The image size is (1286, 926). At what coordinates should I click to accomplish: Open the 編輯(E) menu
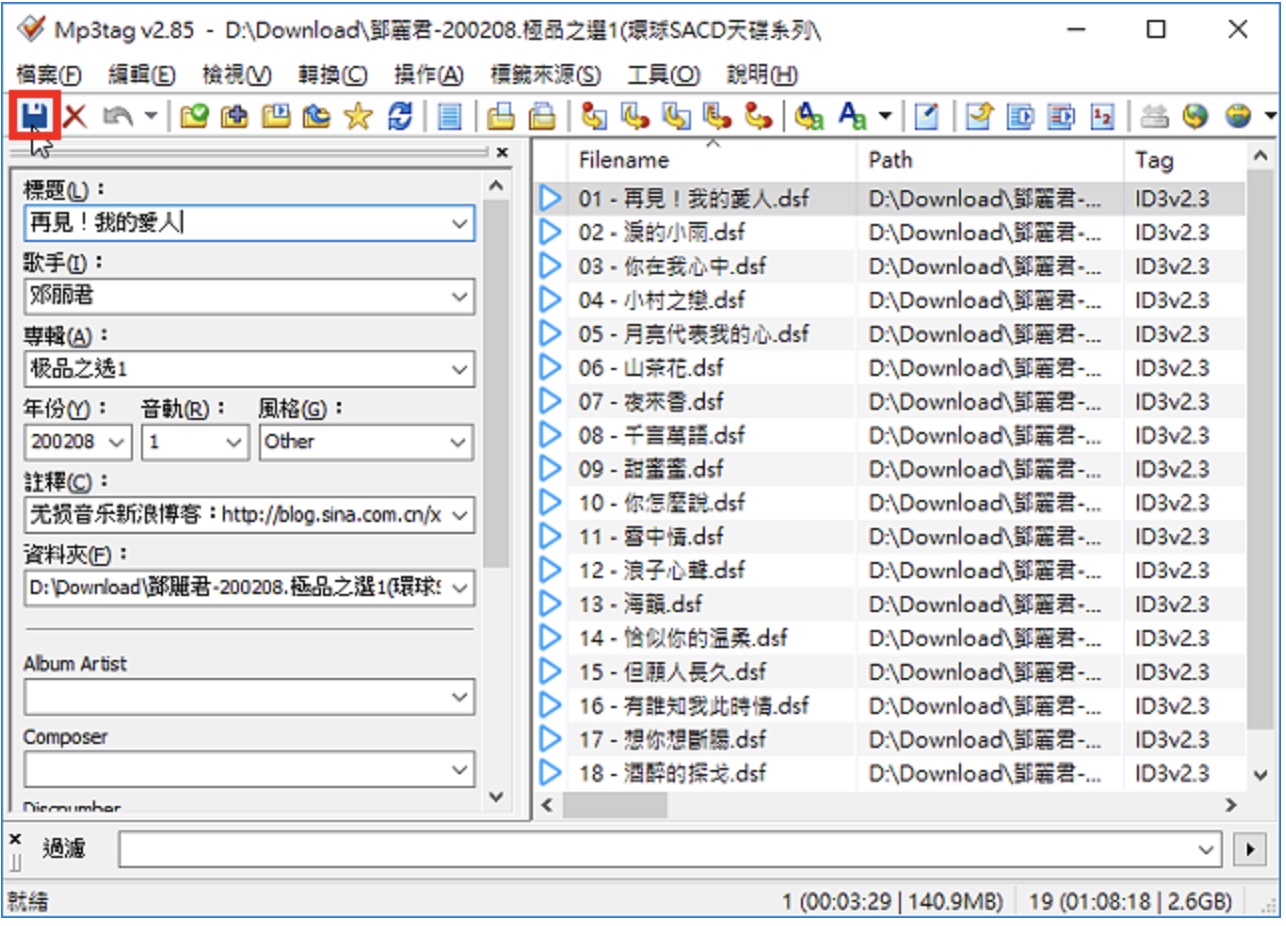[142, 74]
